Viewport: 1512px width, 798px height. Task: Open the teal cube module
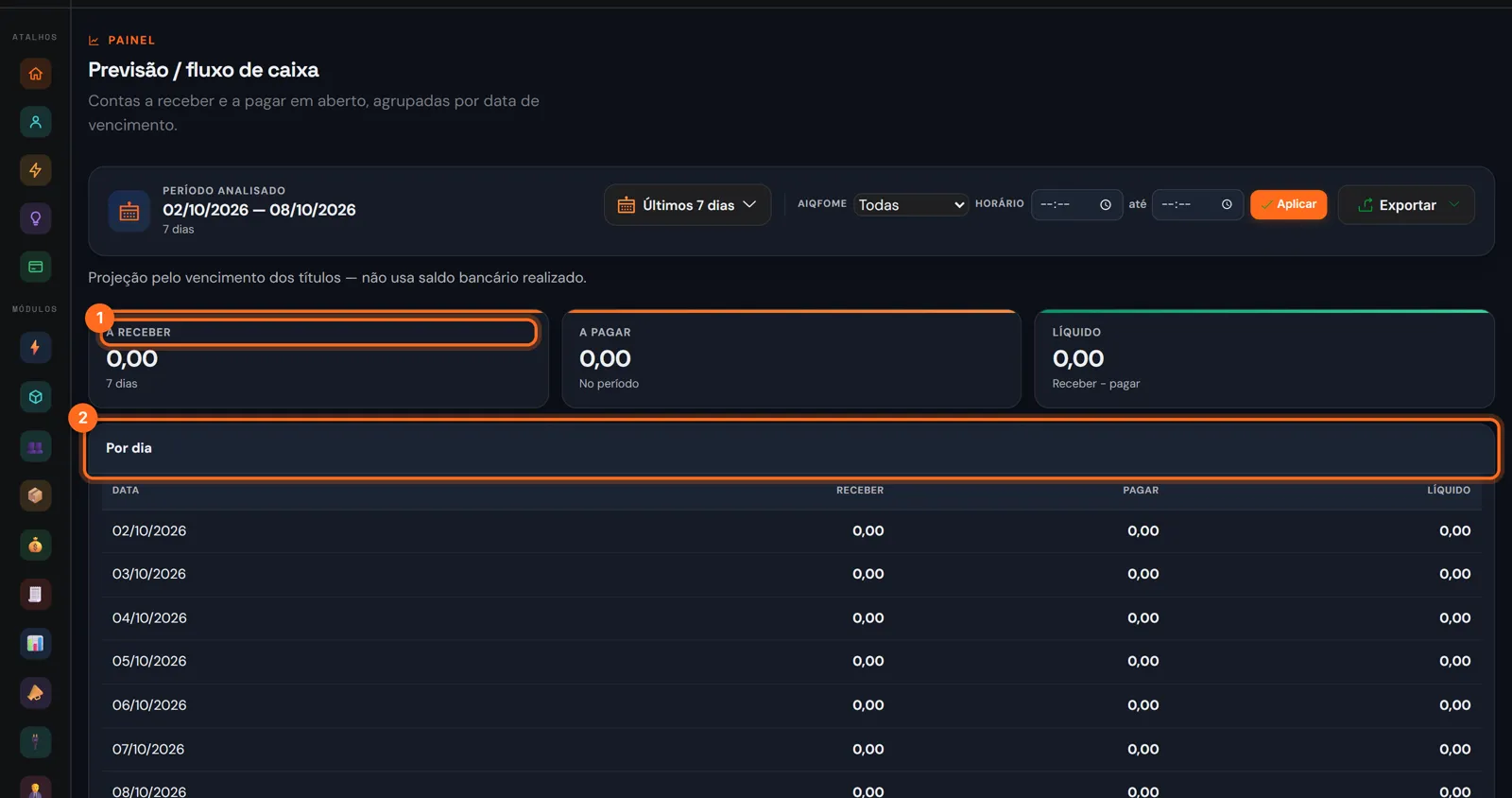[36, 397]
